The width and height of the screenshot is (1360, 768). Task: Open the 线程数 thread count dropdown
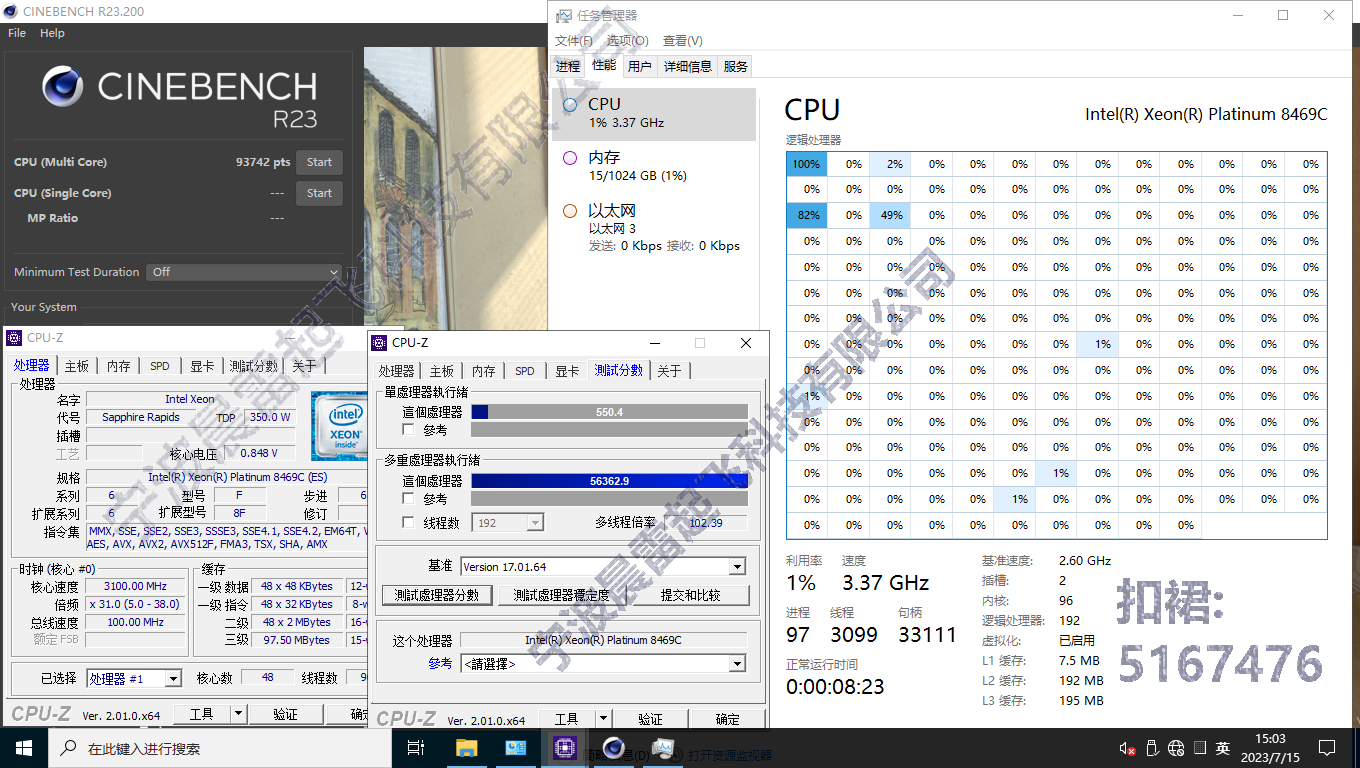(x=536, y=522)
